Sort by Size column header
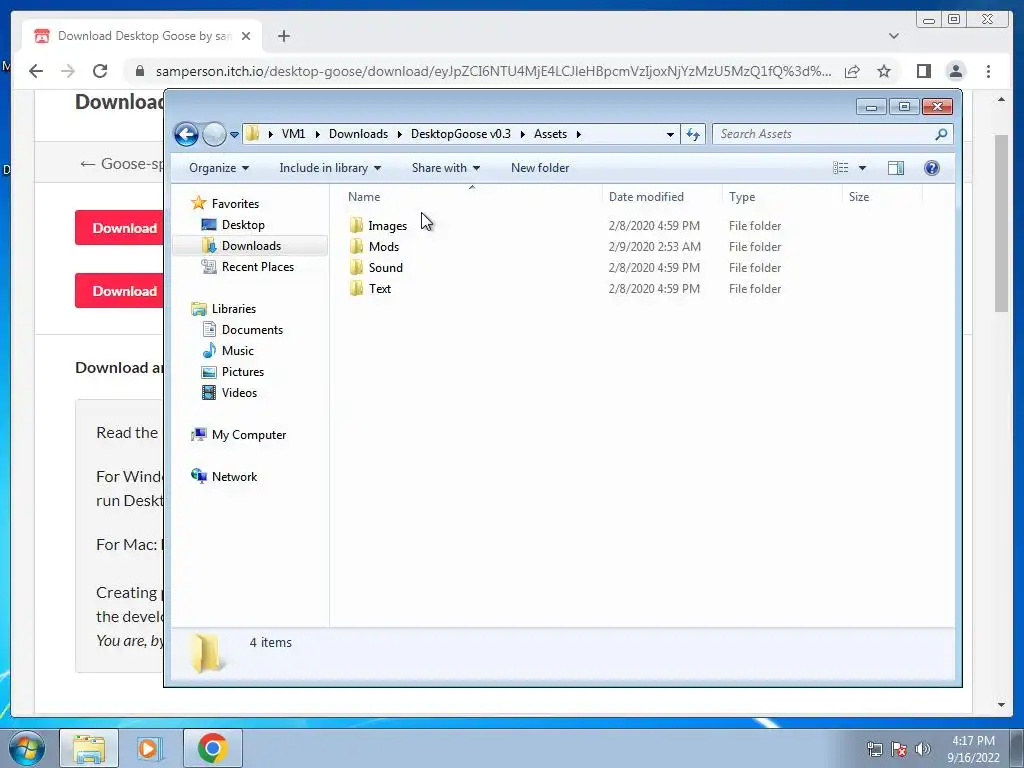Screen dimensions: 1024x768 pos(882,197)
